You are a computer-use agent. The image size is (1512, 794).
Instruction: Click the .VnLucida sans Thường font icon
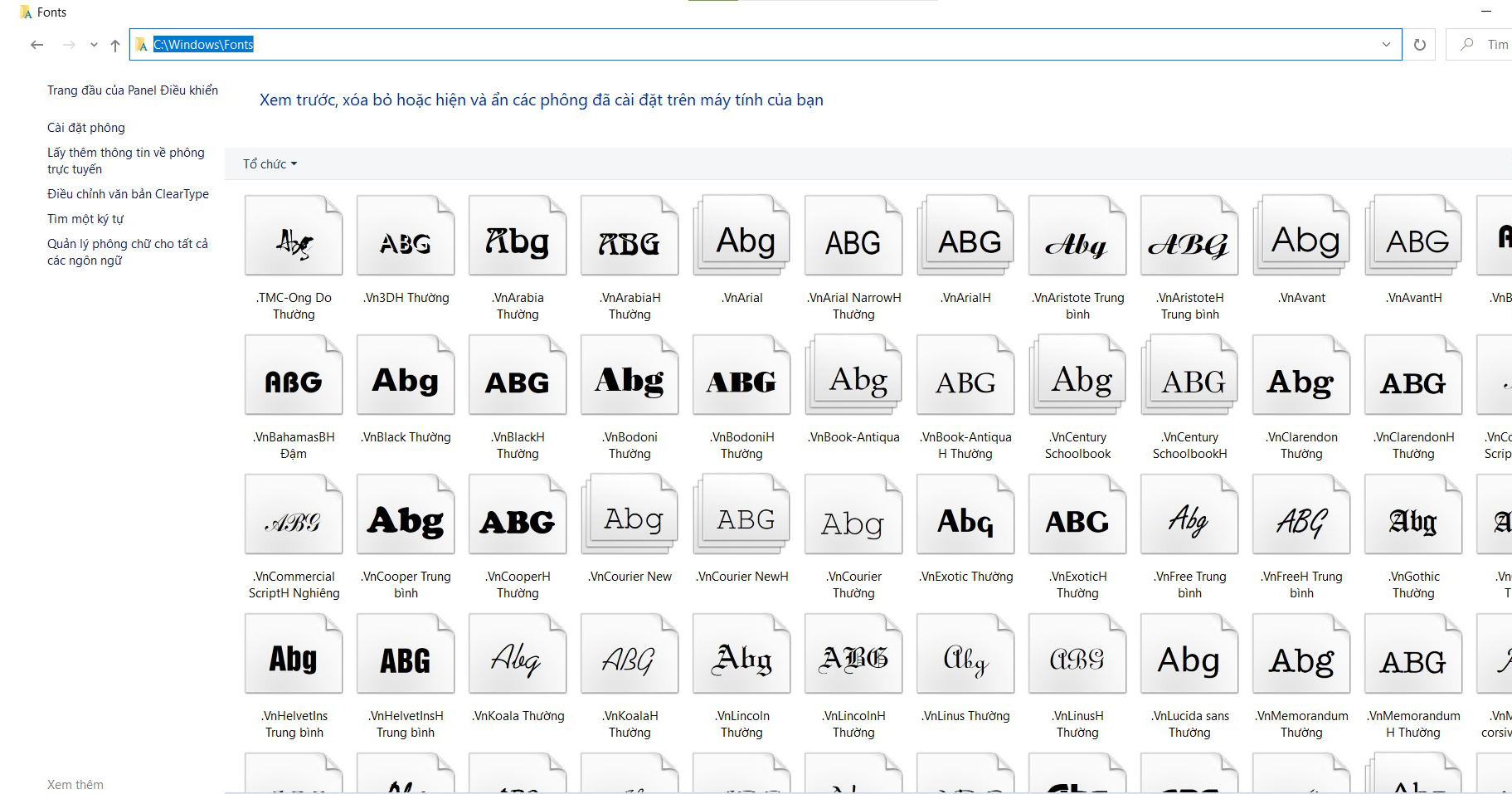[1189, 654]
